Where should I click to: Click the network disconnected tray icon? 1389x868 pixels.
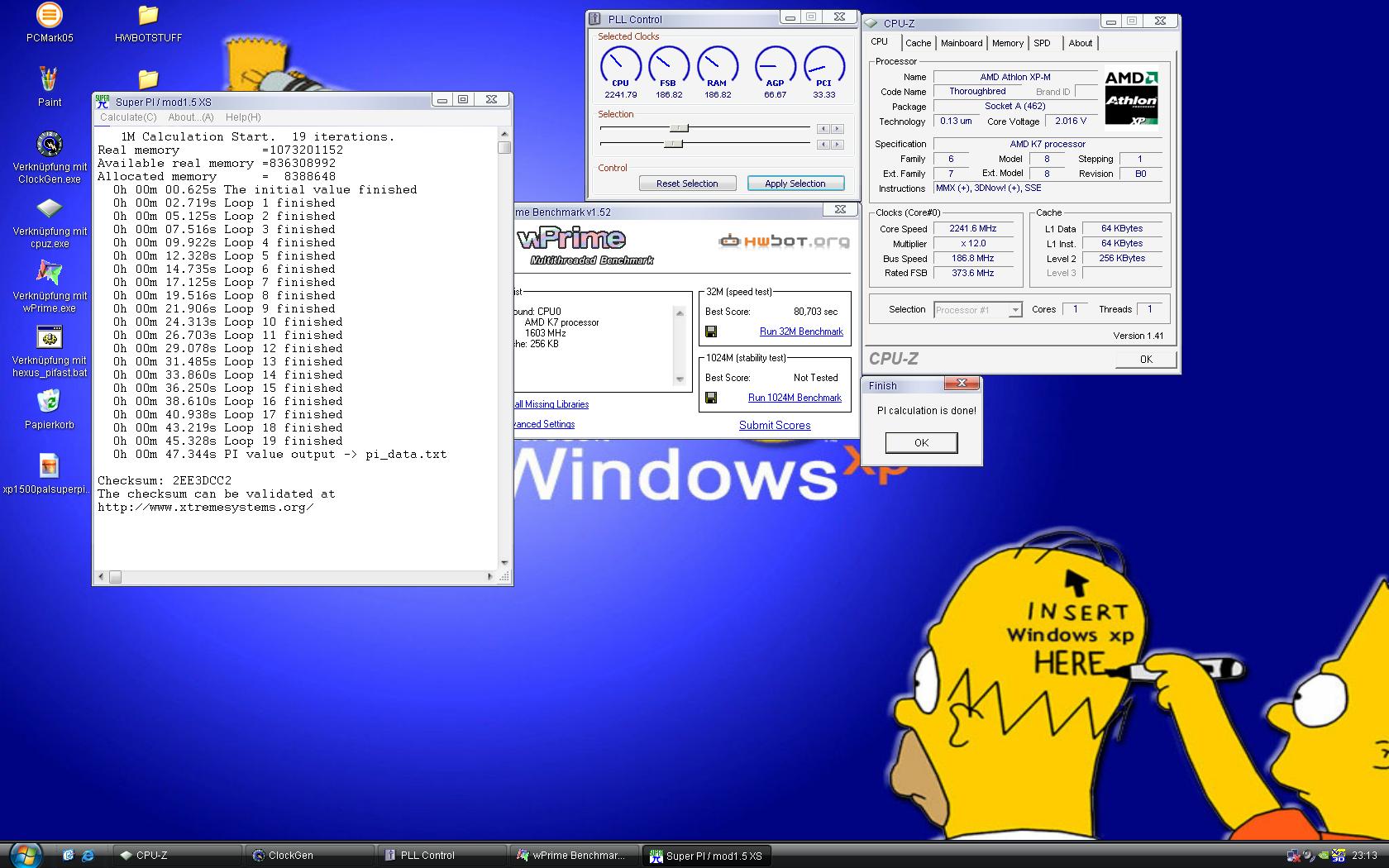coord(1293,856)
